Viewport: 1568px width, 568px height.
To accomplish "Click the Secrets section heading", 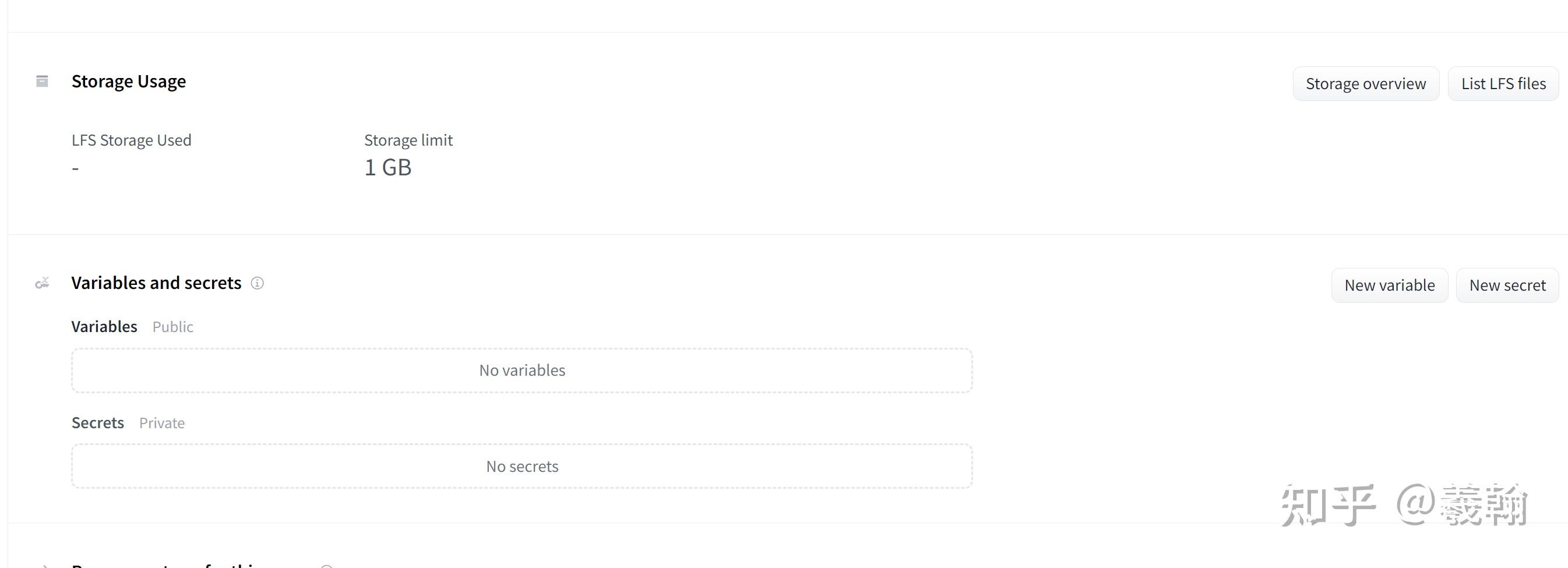I will [x=97, y=422].
